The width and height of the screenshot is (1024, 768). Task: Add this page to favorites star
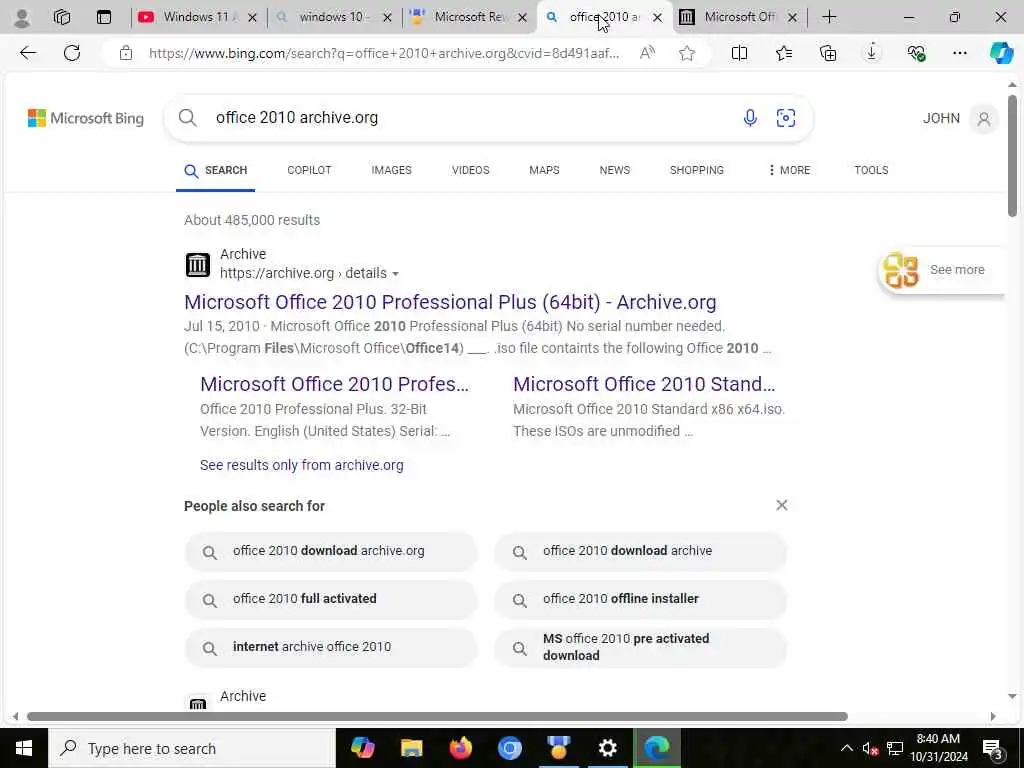pyautogui.click(x=686, y=53)
